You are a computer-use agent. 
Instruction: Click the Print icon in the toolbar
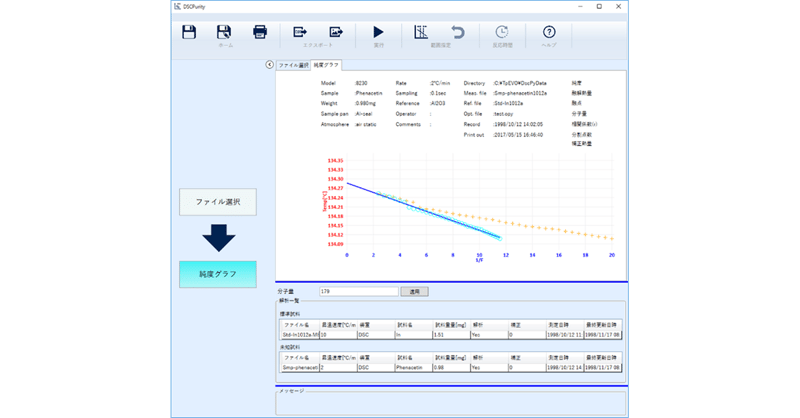point(260,32)
